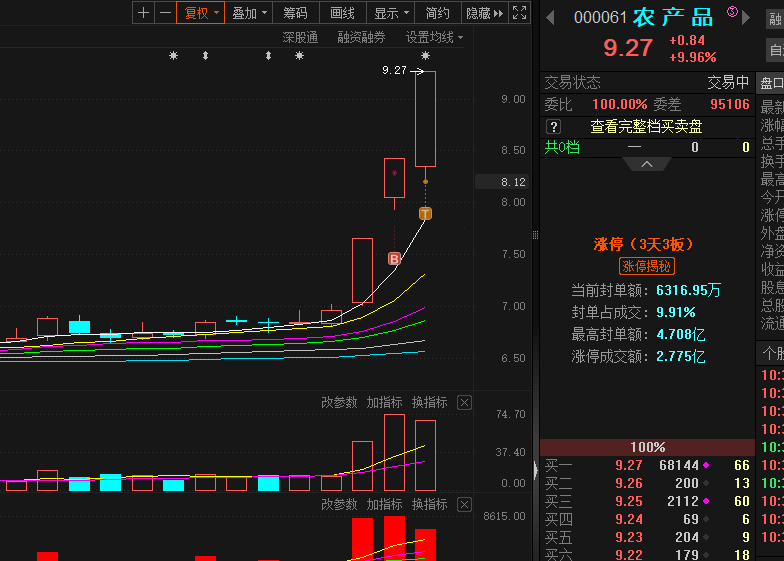Click the 买三 price 9.25
Viewport: 784px width, 561px height.
(x=628, y=502)
